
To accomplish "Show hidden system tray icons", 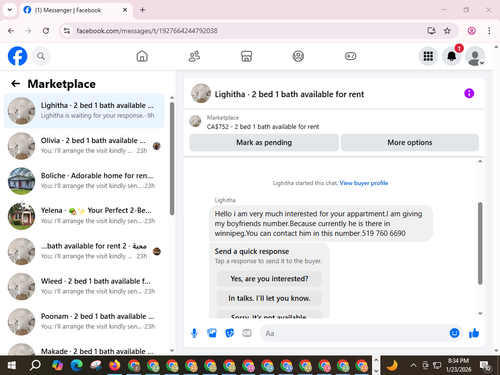I will coord(413,366).
